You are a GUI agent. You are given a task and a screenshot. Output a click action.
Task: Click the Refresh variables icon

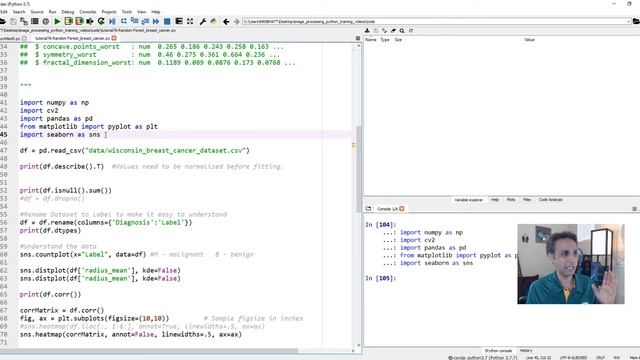pos(411,31)
